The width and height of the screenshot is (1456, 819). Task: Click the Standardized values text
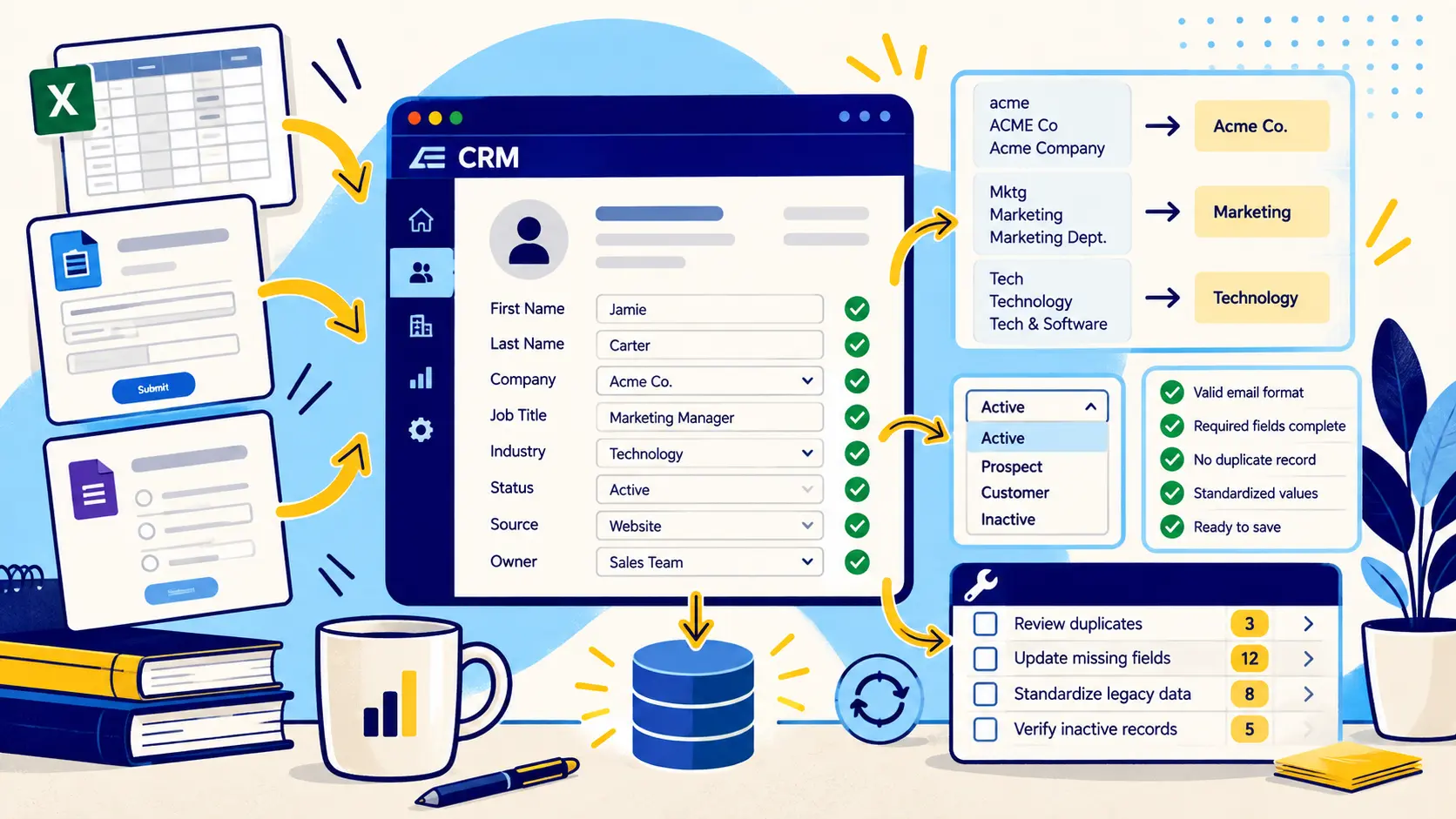coord(1256,493)
